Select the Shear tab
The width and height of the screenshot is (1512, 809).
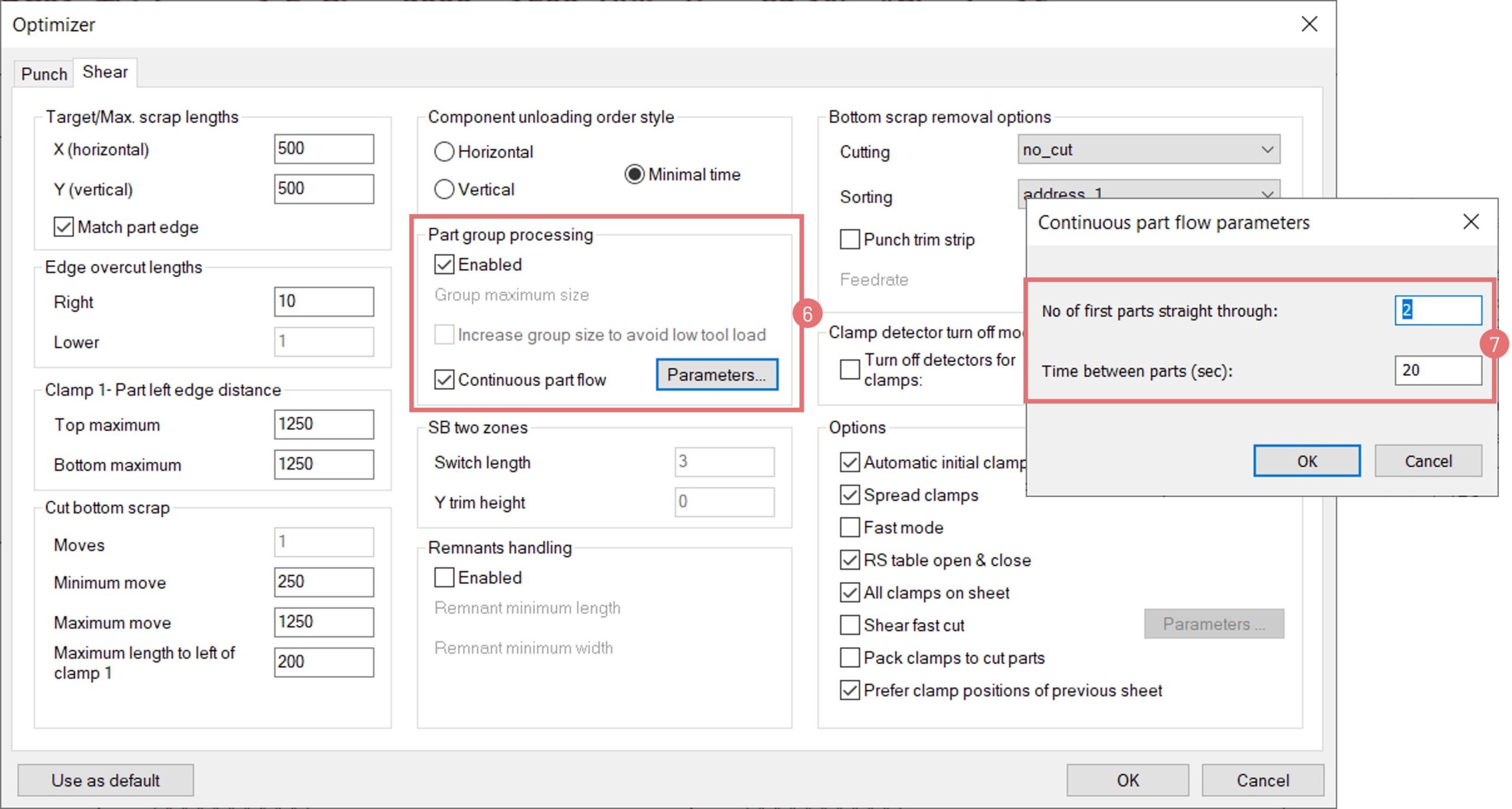[x=105, y=72]
